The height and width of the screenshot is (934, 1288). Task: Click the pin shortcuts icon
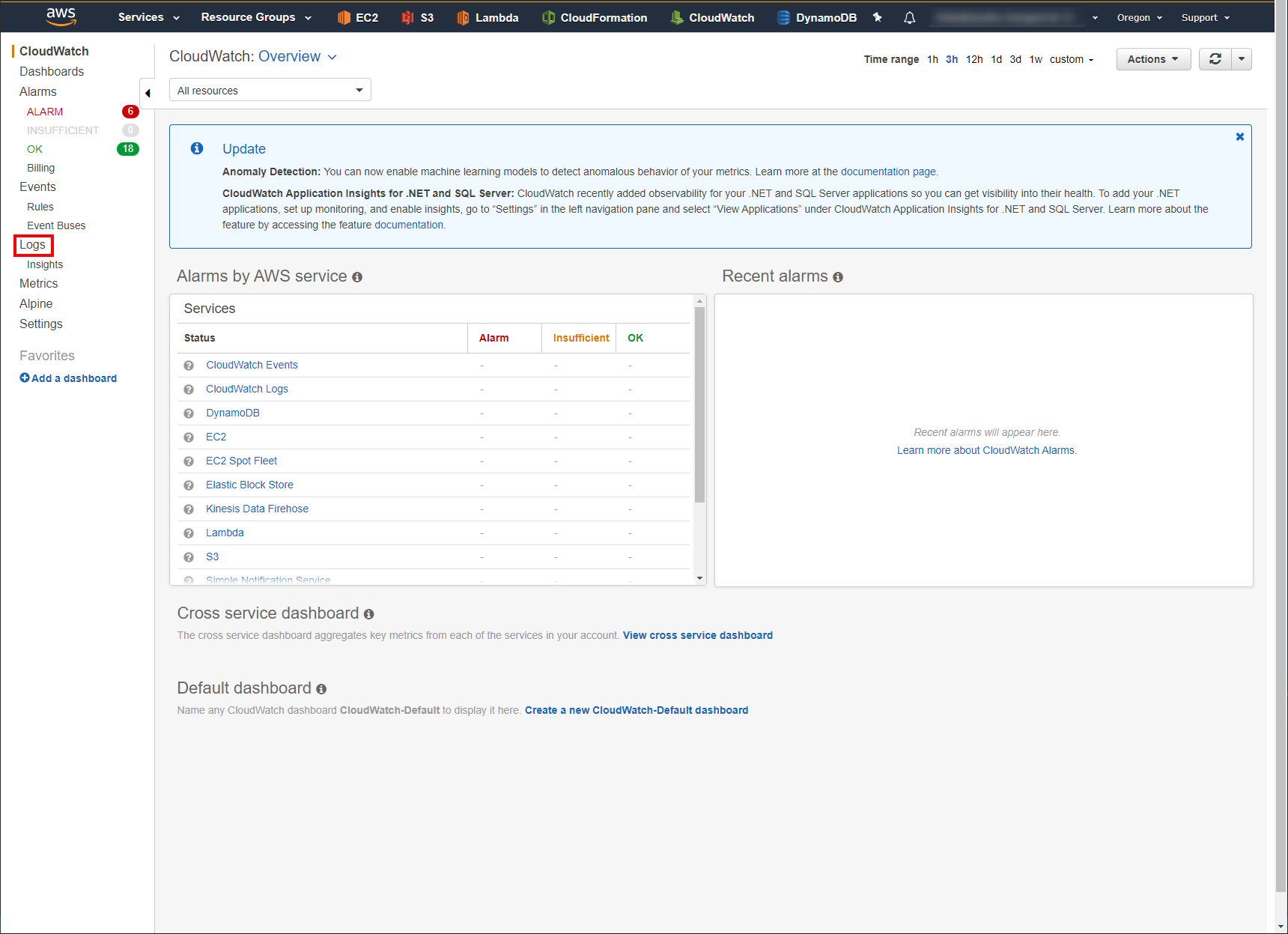tap(877, 17)
